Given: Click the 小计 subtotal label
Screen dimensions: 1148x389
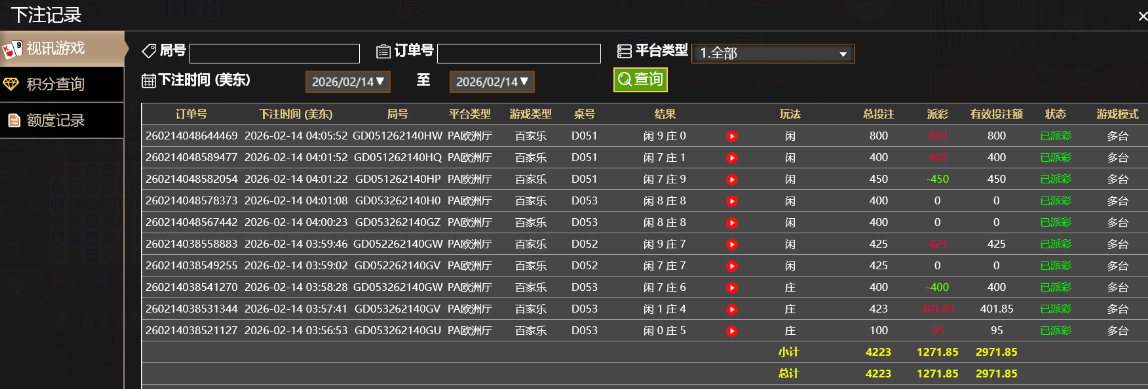Looking at the screenshot, I should pyautogui.click(x=789, y=352).
